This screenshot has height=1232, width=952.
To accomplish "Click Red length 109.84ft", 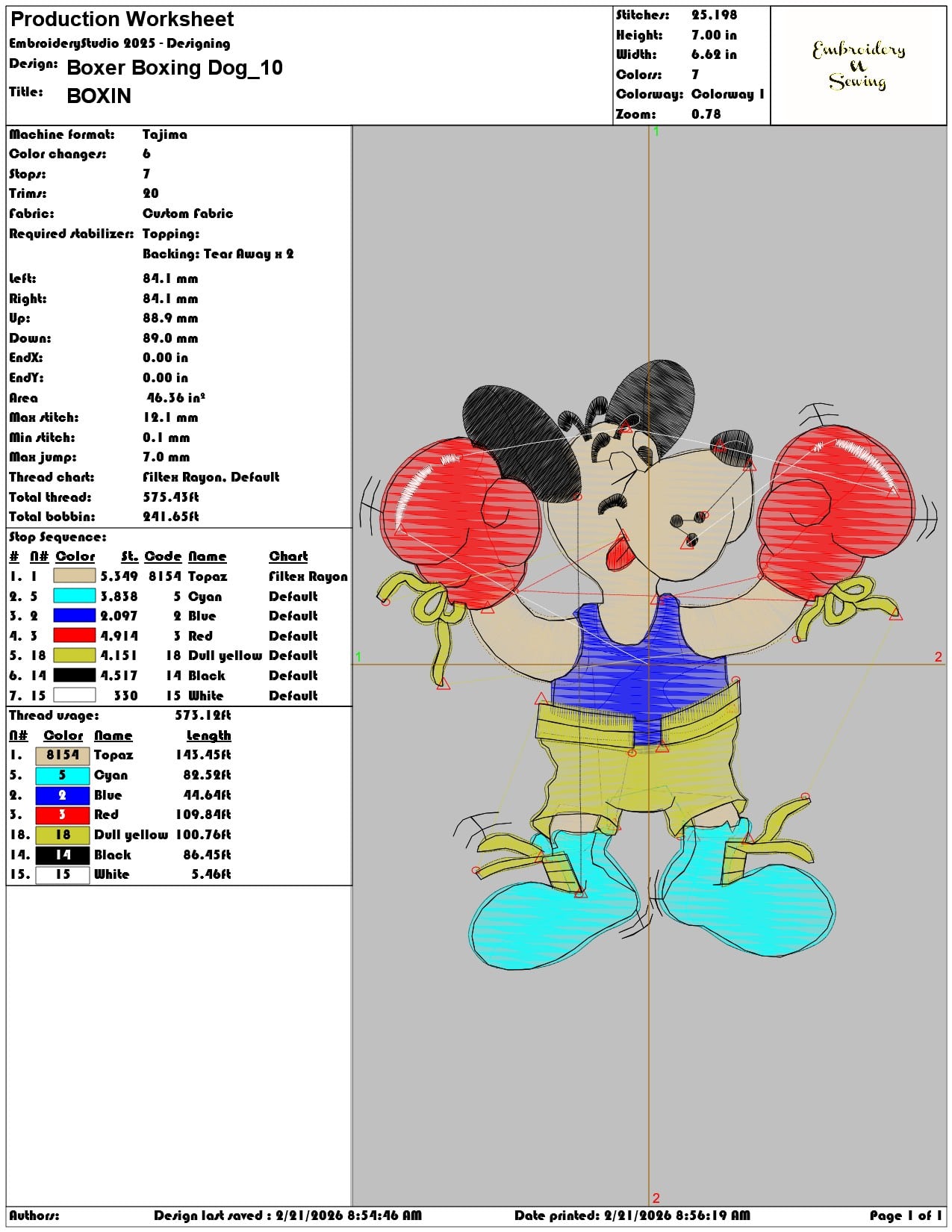I will 203,815.
